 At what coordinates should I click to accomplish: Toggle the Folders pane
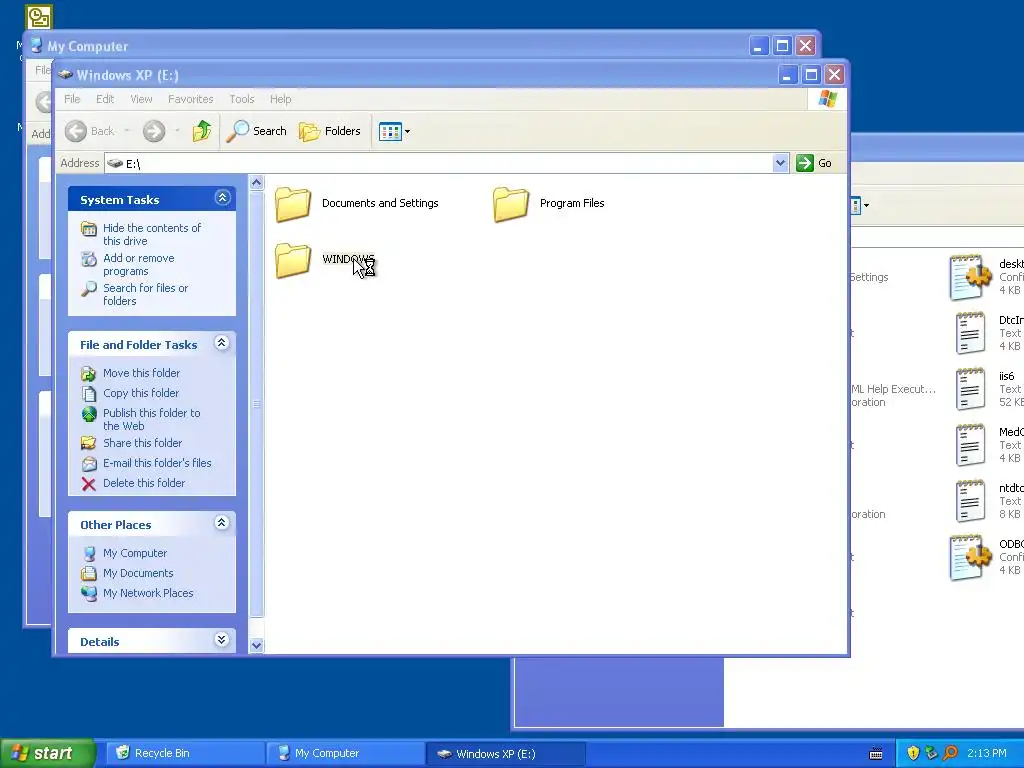[x=330, y=131]
